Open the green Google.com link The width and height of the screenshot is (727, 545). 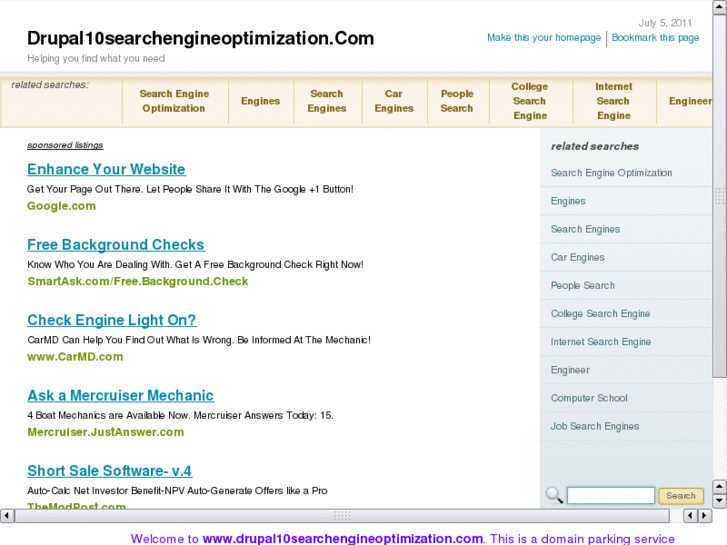tap(61, 206)
